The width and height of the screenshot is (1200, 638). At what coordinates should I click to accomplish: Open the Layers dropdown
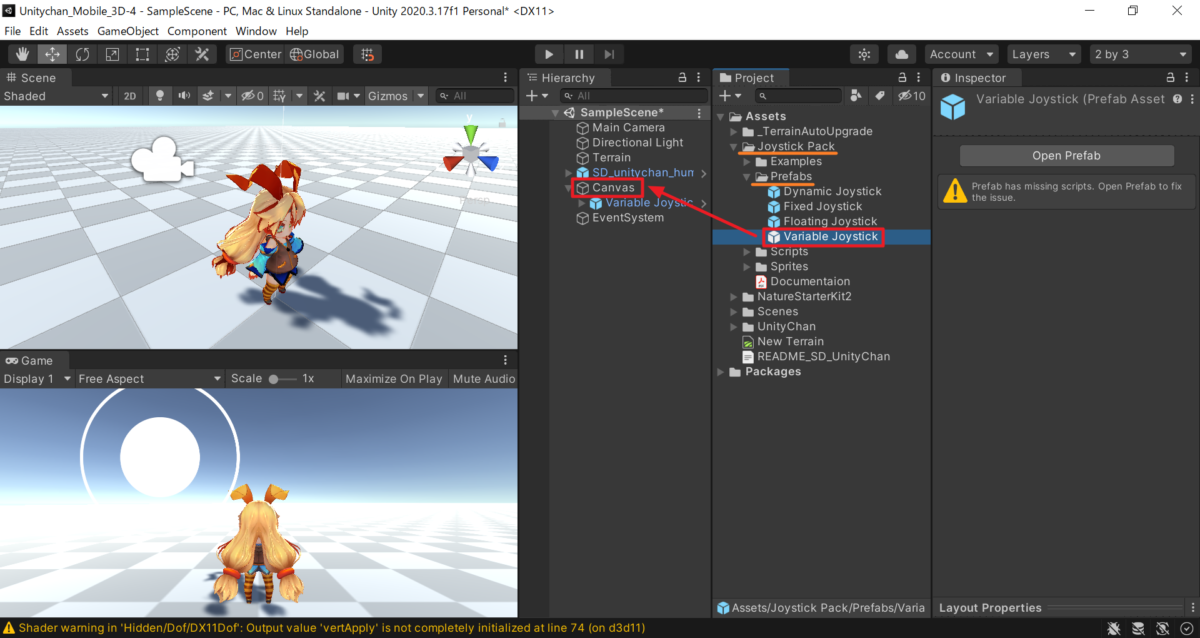1043,54
